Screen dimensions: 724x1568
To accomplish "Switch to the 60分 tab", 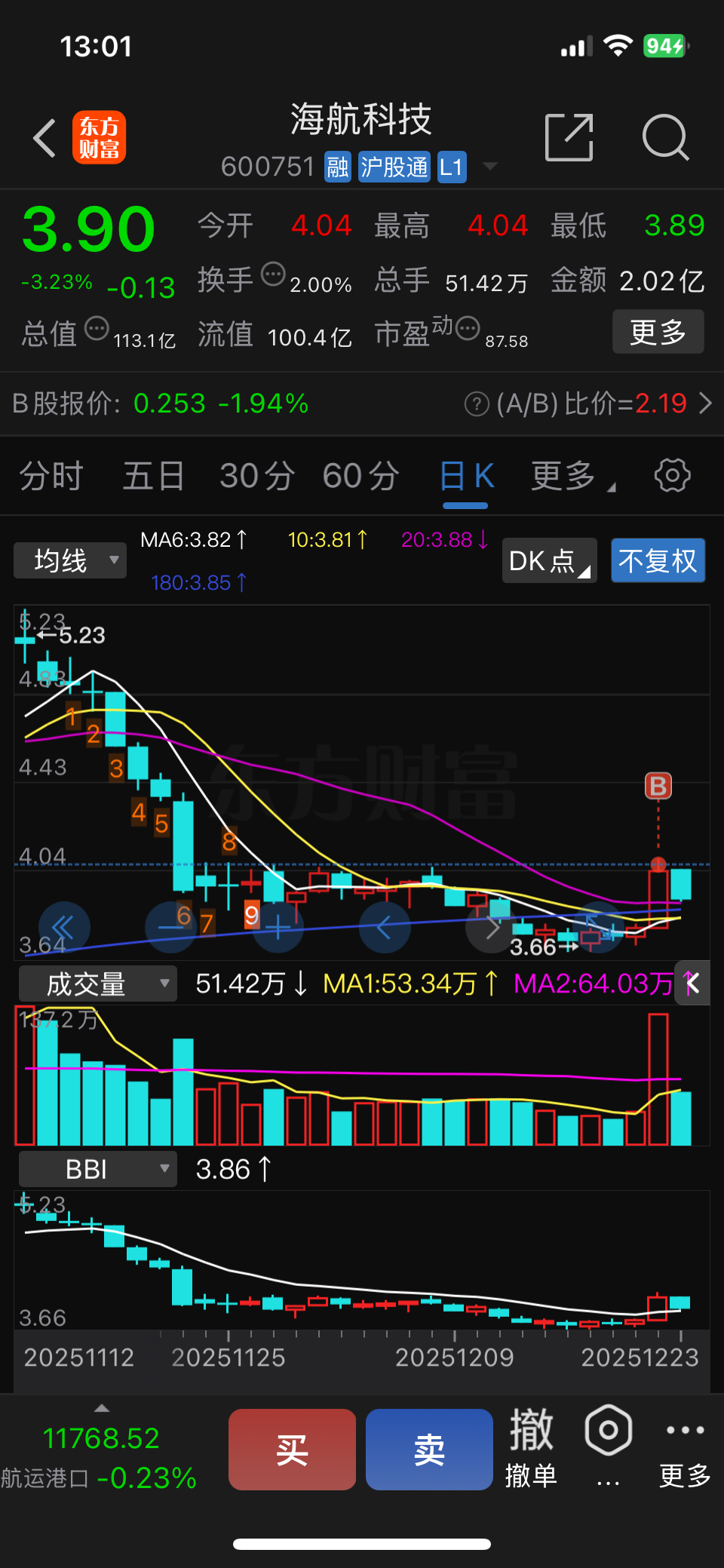I will coord(360,476).
